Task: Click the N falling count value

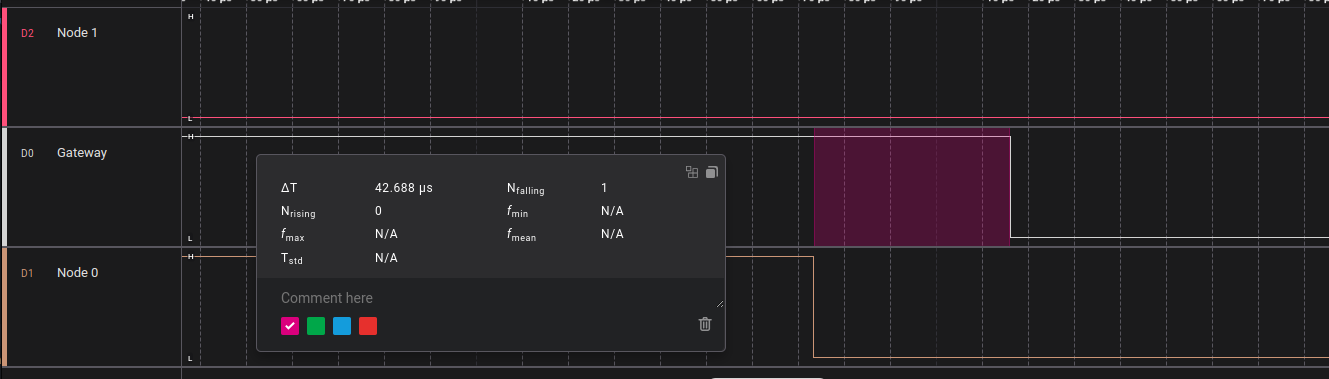Action: point(604,187)
